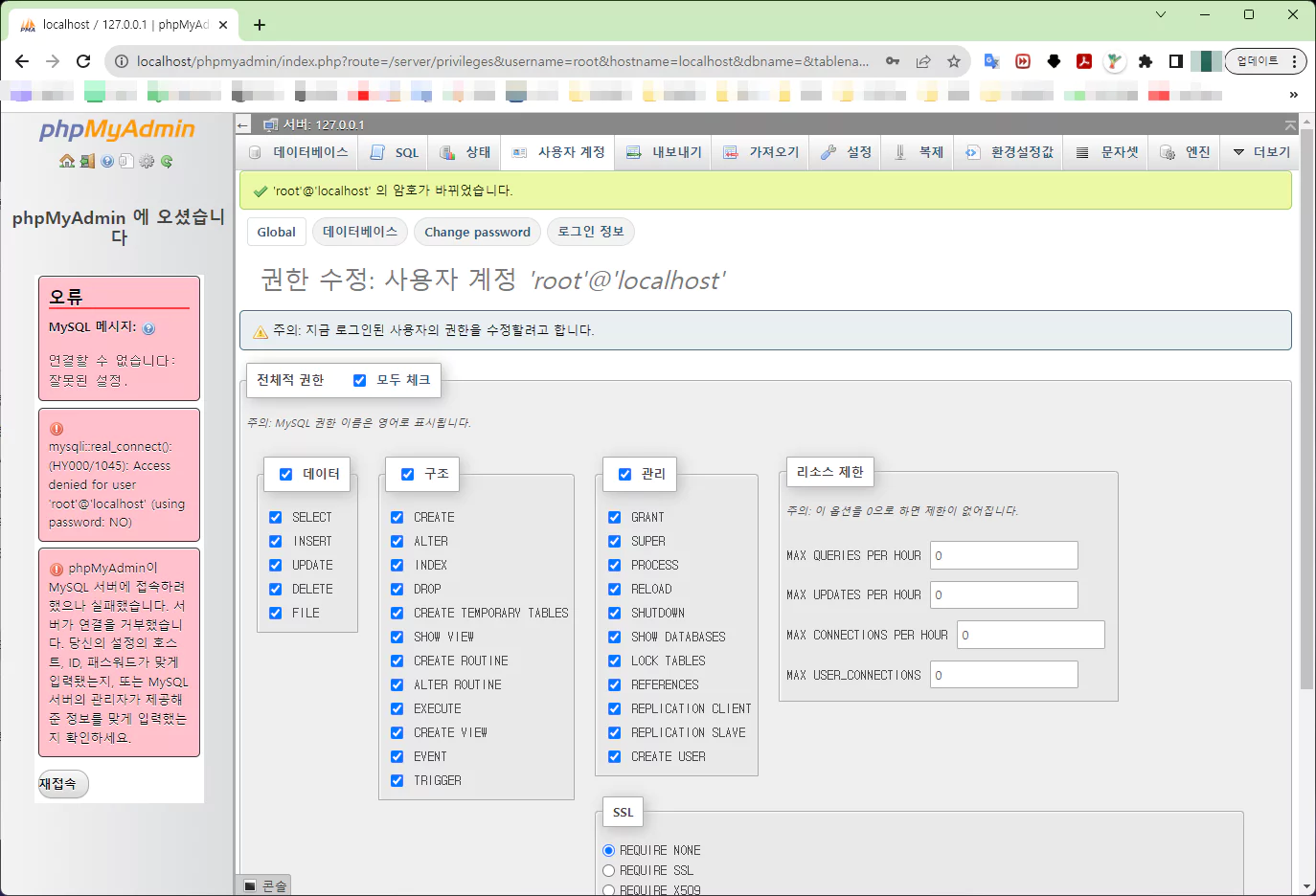Image resolution: width=1316 pixels, height=896 pixels.
Task: Open the Chrome Extensions puzzle menu
Action: coord(1146,61)
